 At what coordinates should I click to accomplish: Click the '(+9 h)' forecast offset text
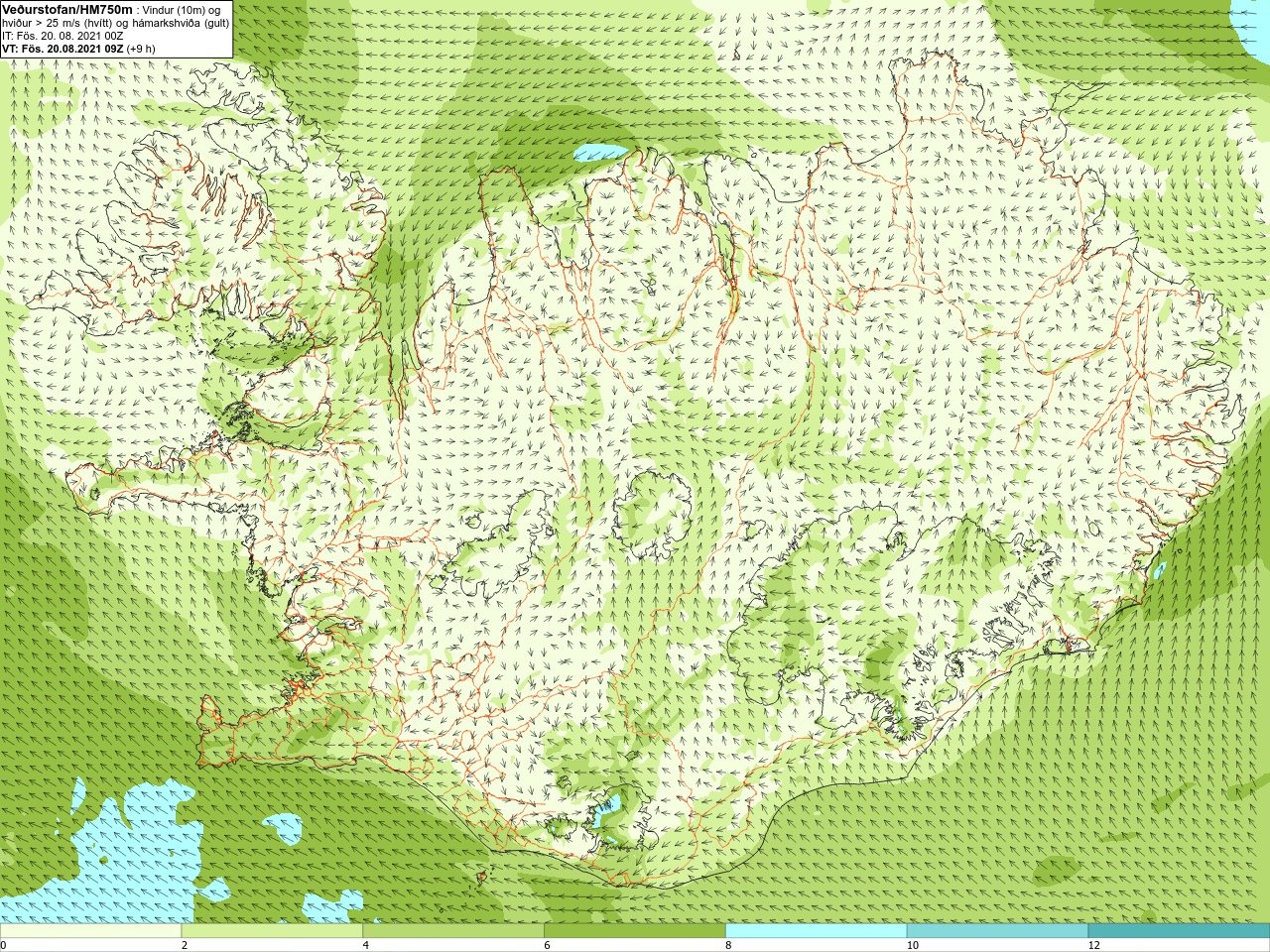pos(141,49)
